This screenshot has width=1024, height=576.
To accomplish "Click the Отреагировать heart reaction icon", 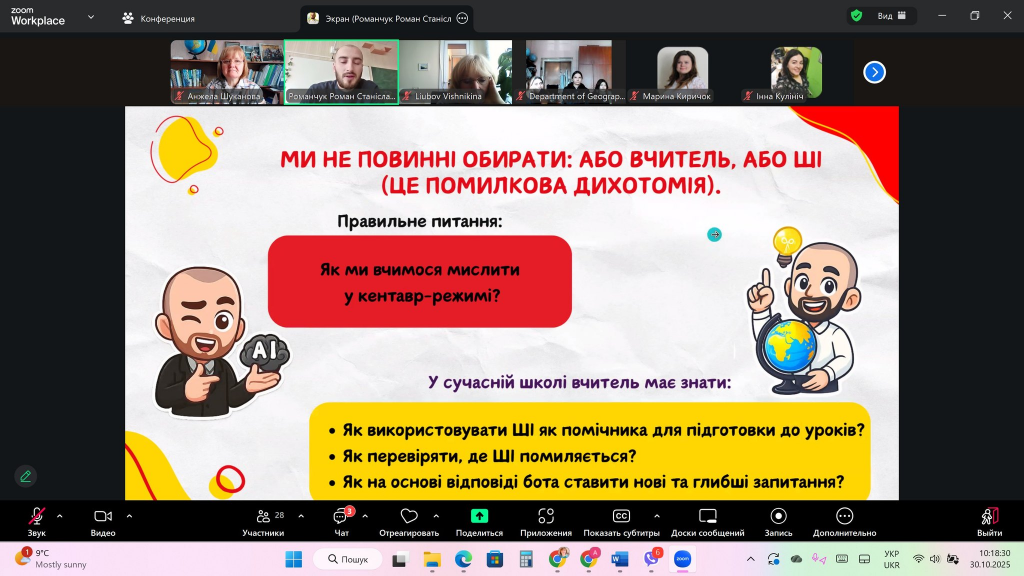I will click(x=408, y=517).
